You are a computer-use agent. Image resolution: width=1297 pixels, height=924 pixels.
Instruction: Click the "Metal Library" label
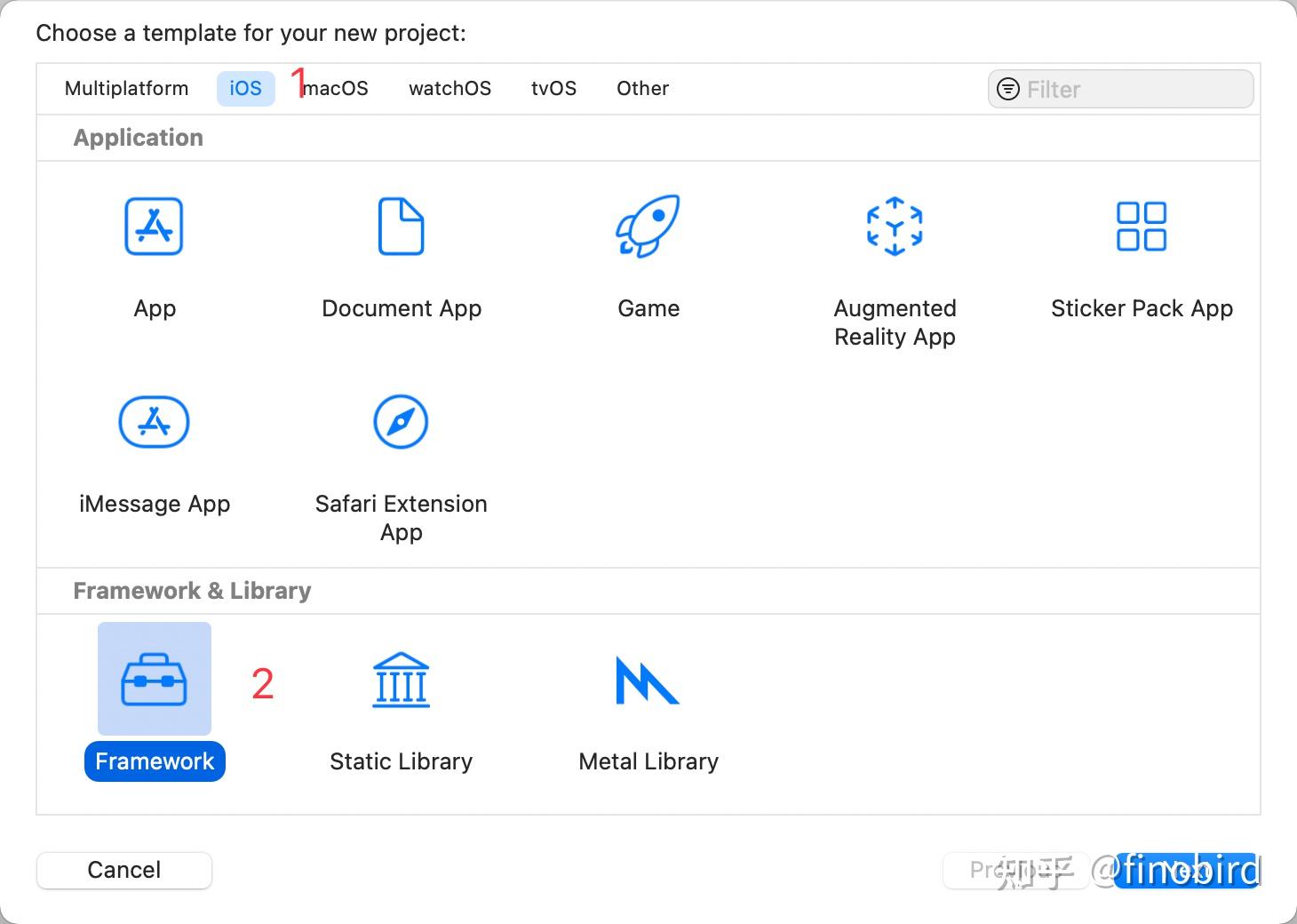click(x=648, y=761)
